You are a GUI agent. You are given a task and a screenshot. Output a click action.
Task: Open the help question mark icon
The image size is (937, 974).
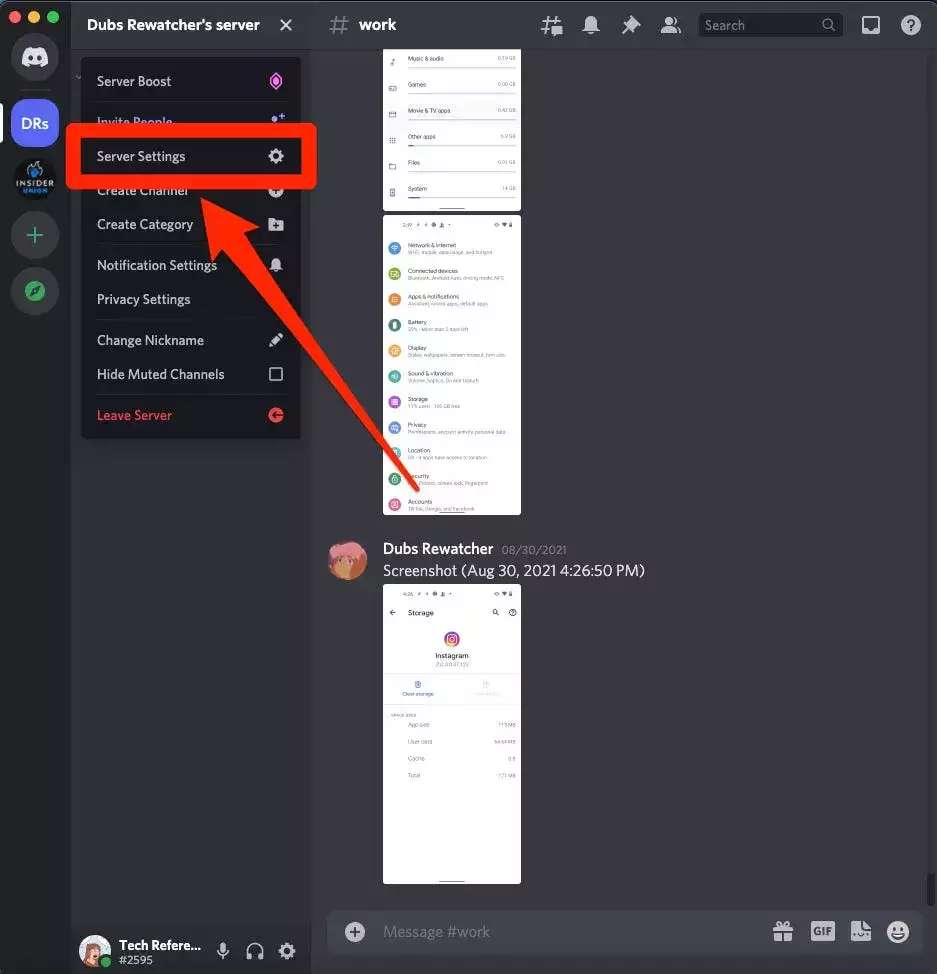coord(910,26)
